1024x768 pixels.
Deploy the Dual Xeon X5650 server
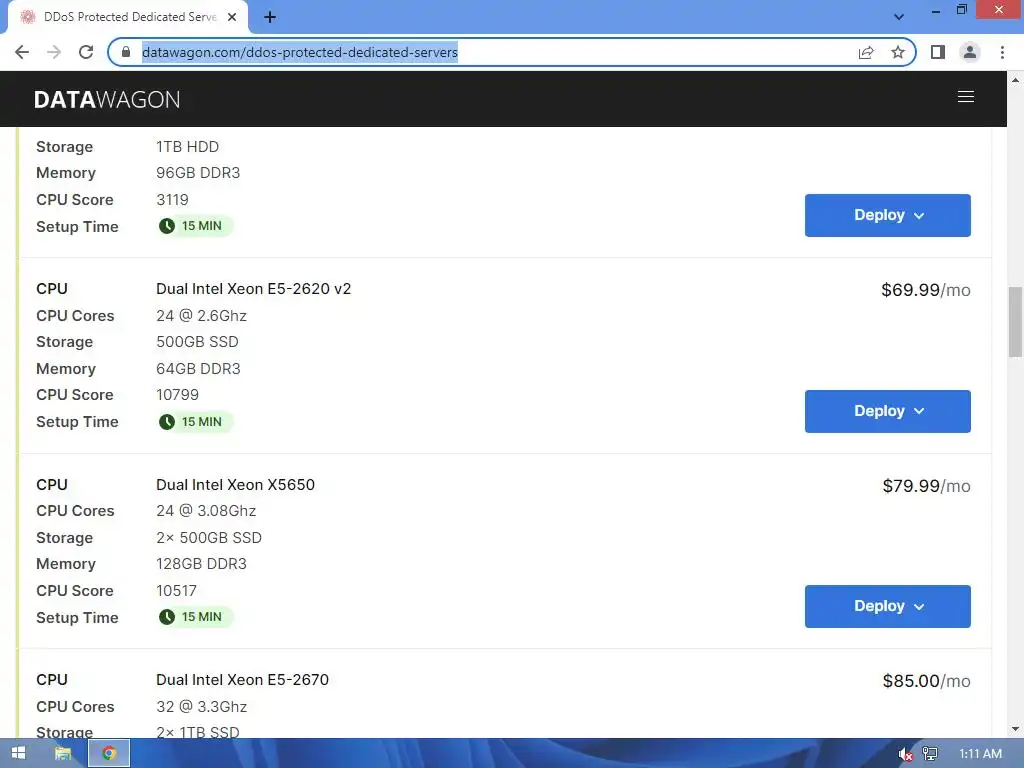pyautogui.click(x=888, y=607)
